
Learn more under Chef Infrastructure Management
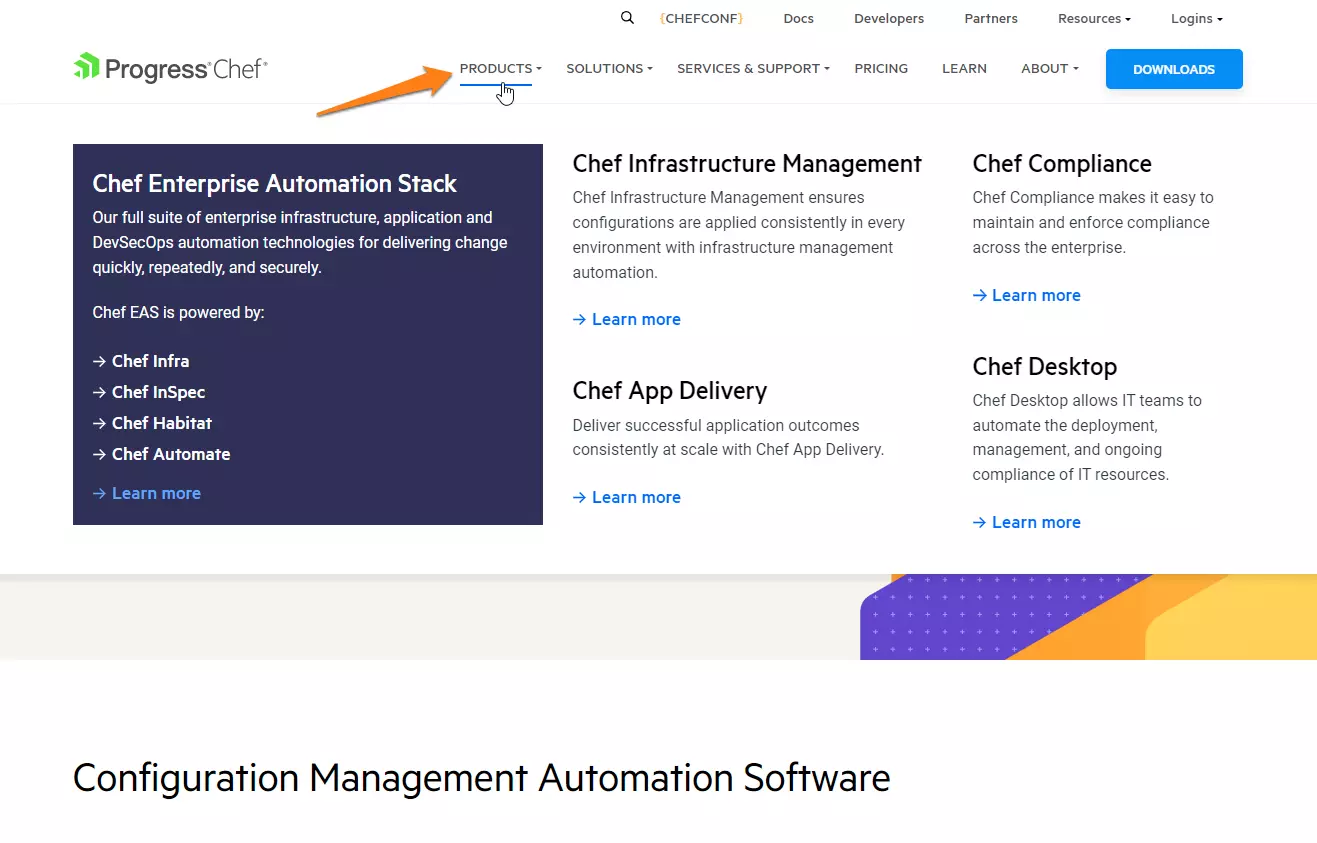pos(627,319)
